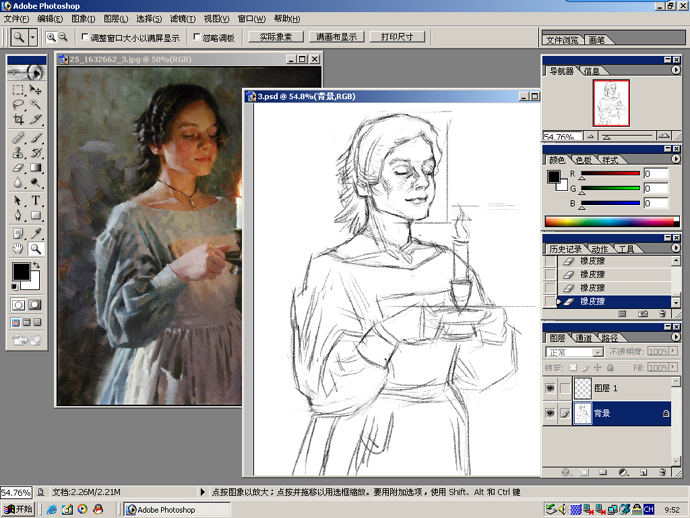
Task: Select the Slice tool
Action: [36, 119]
